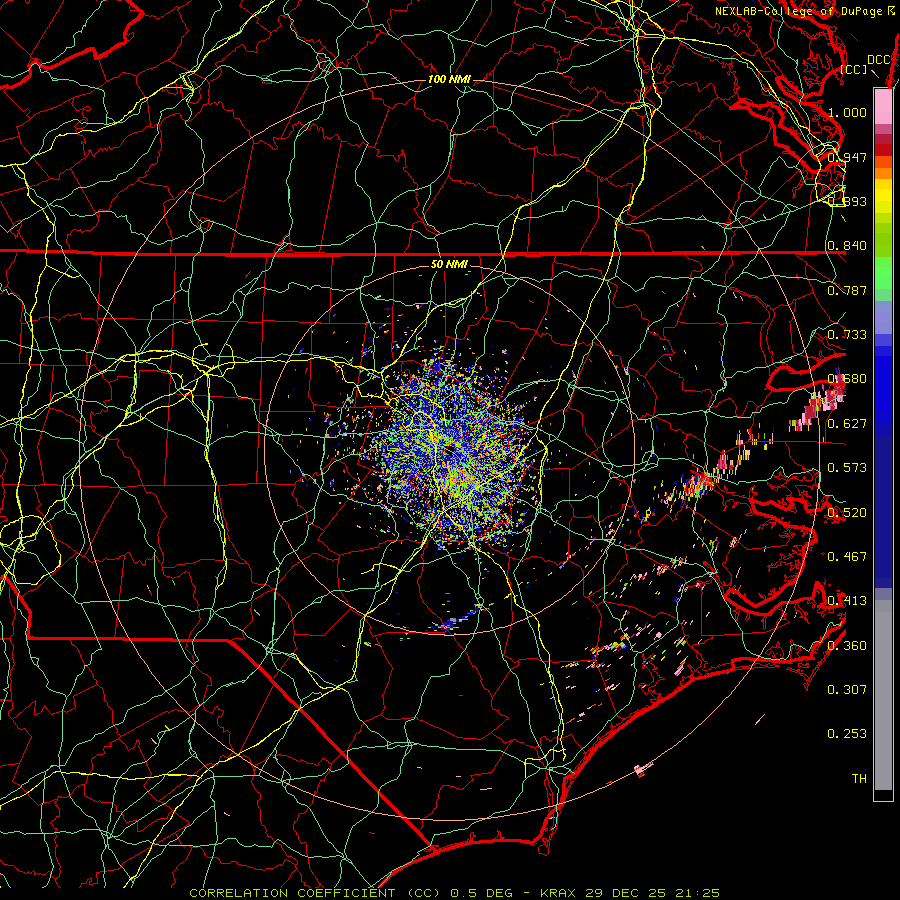Pick the dark red segment of the color bar
900x900 pixels.
pyautogui.click(x=883, y=150)
